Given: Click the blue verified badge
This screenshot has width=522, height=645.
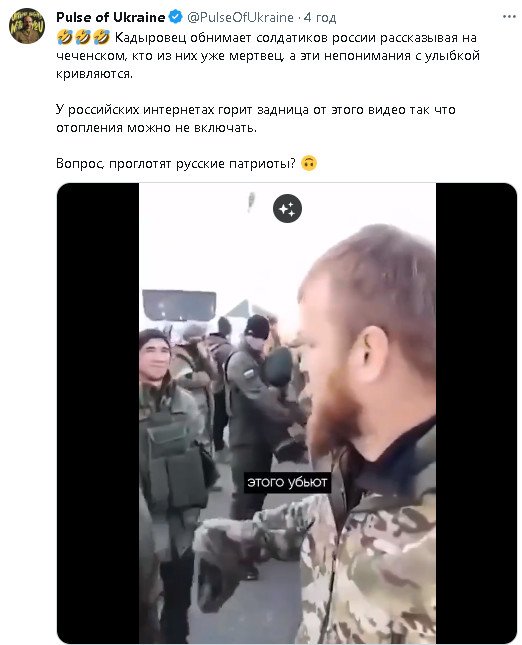Looking at the screenshot, I should (x=176, y=17).
